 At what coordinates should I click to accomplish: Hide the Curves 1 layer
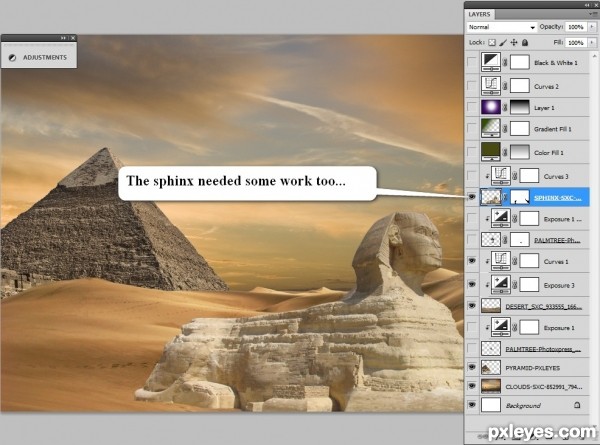tap(472, 261)
